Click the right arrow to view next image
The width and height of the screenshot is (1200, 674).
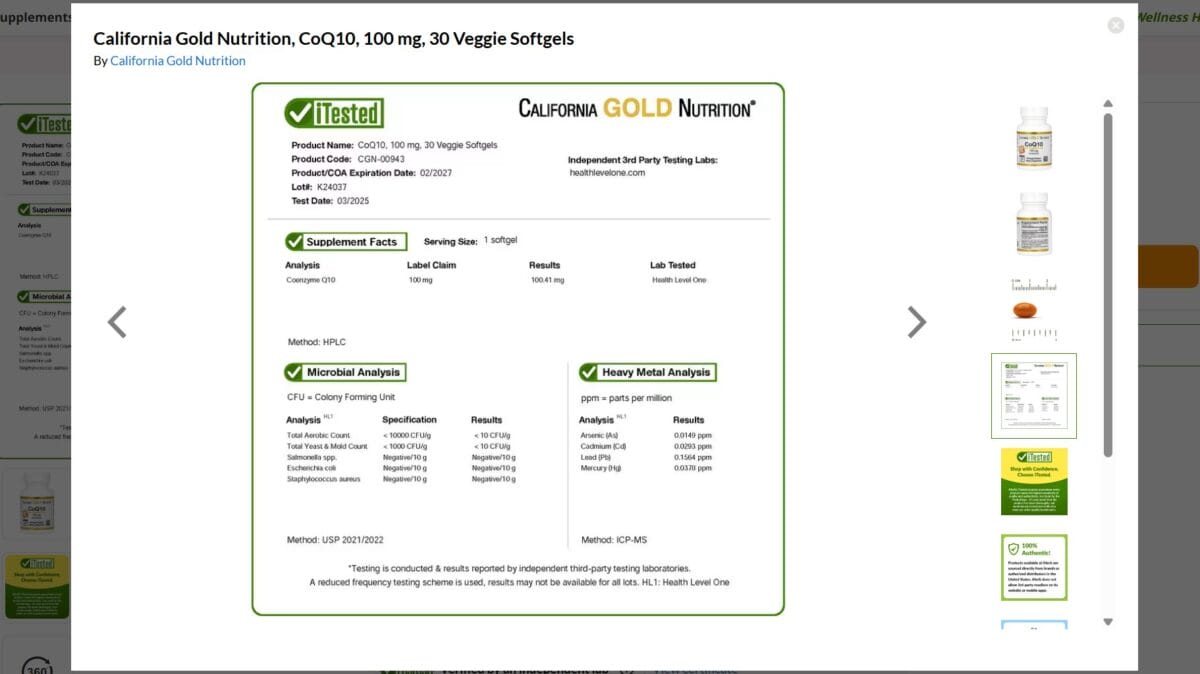pyautogui.click(x=916, y=322)
